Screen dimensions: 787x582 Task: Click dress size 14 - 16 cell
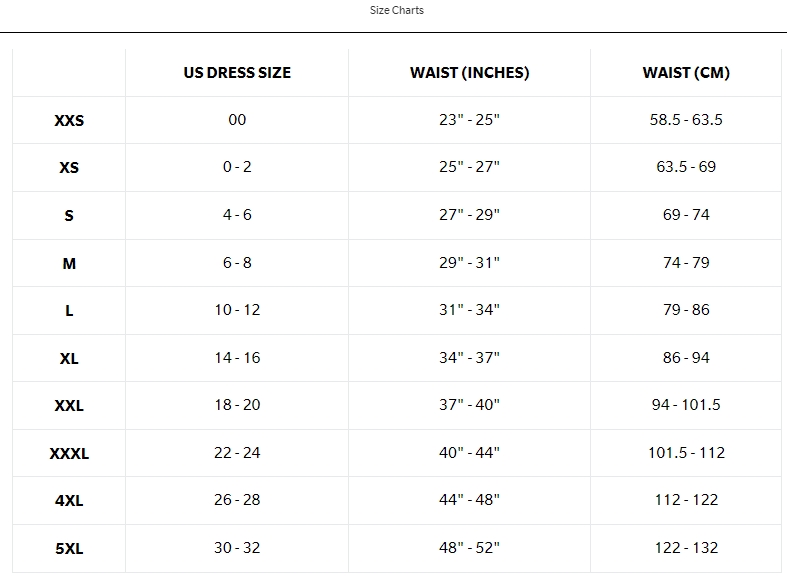237,358
